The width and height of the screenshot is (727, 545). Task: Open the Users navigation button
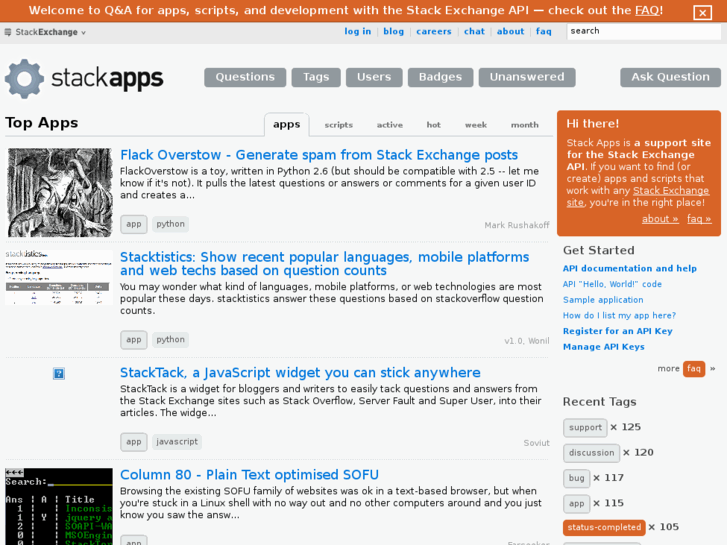pyautogui.click(x=374, y=77)
